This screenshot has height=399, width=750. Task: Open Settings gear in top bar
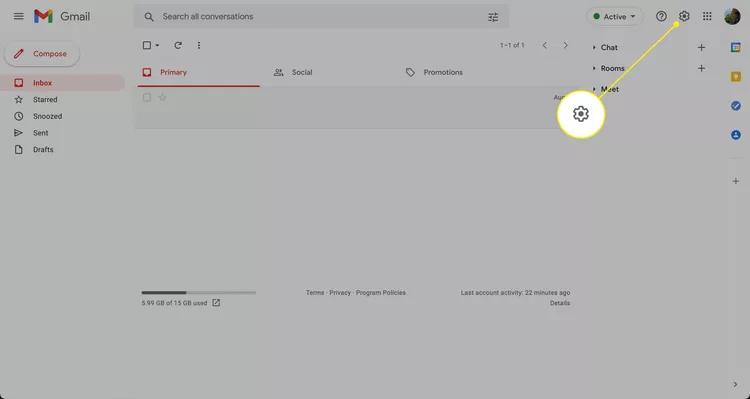(x=684, y=16)
